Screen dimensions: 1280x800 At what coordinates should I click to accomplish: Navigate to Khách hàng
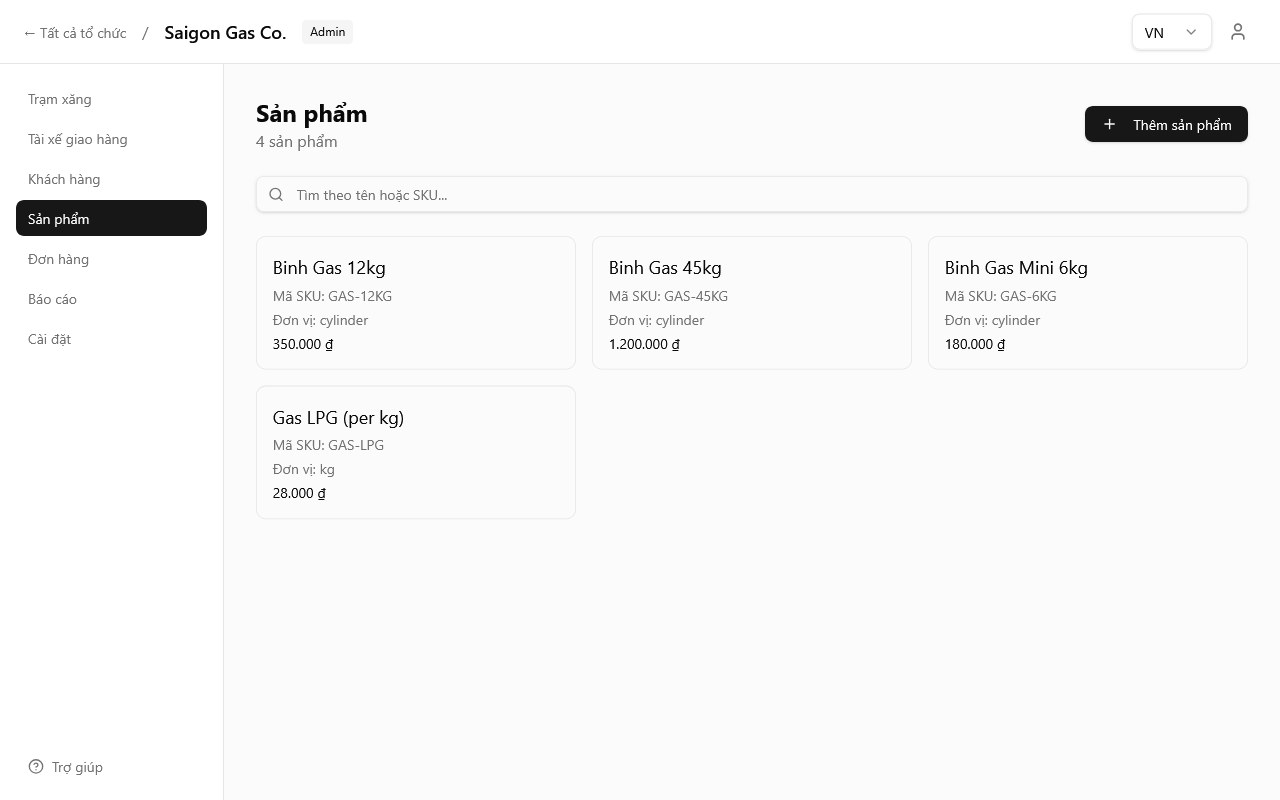(64, 179)
